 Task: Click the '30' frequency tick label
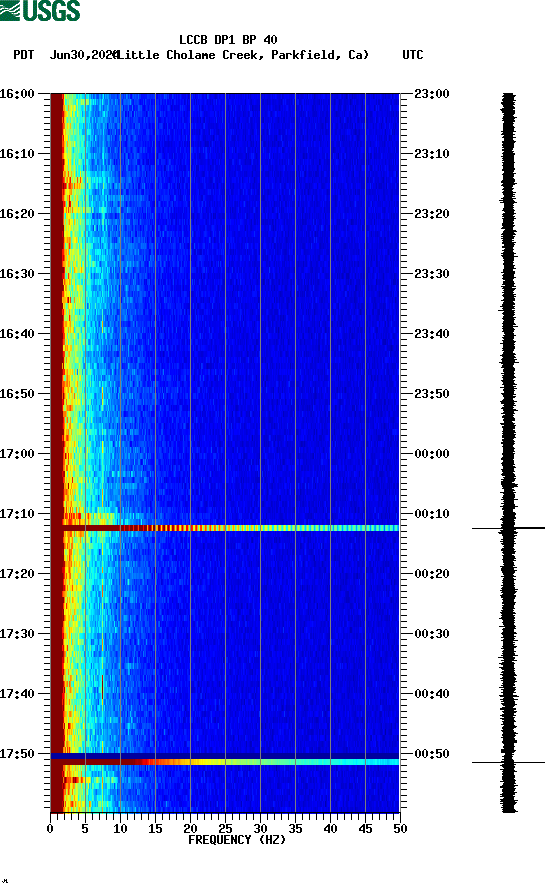[x=261, y=829]
